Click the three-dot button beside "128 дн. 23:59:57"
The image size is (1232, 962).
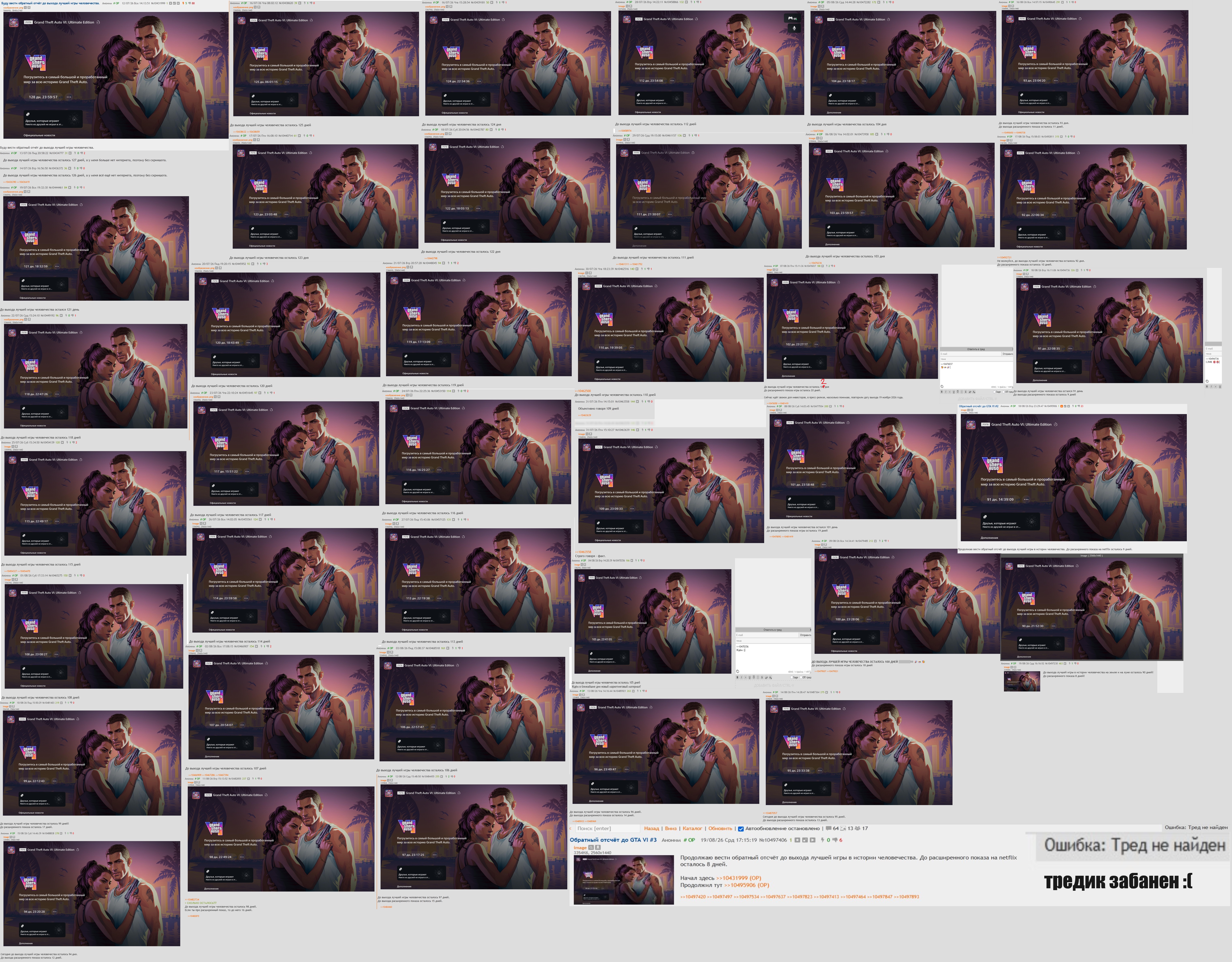69,97
